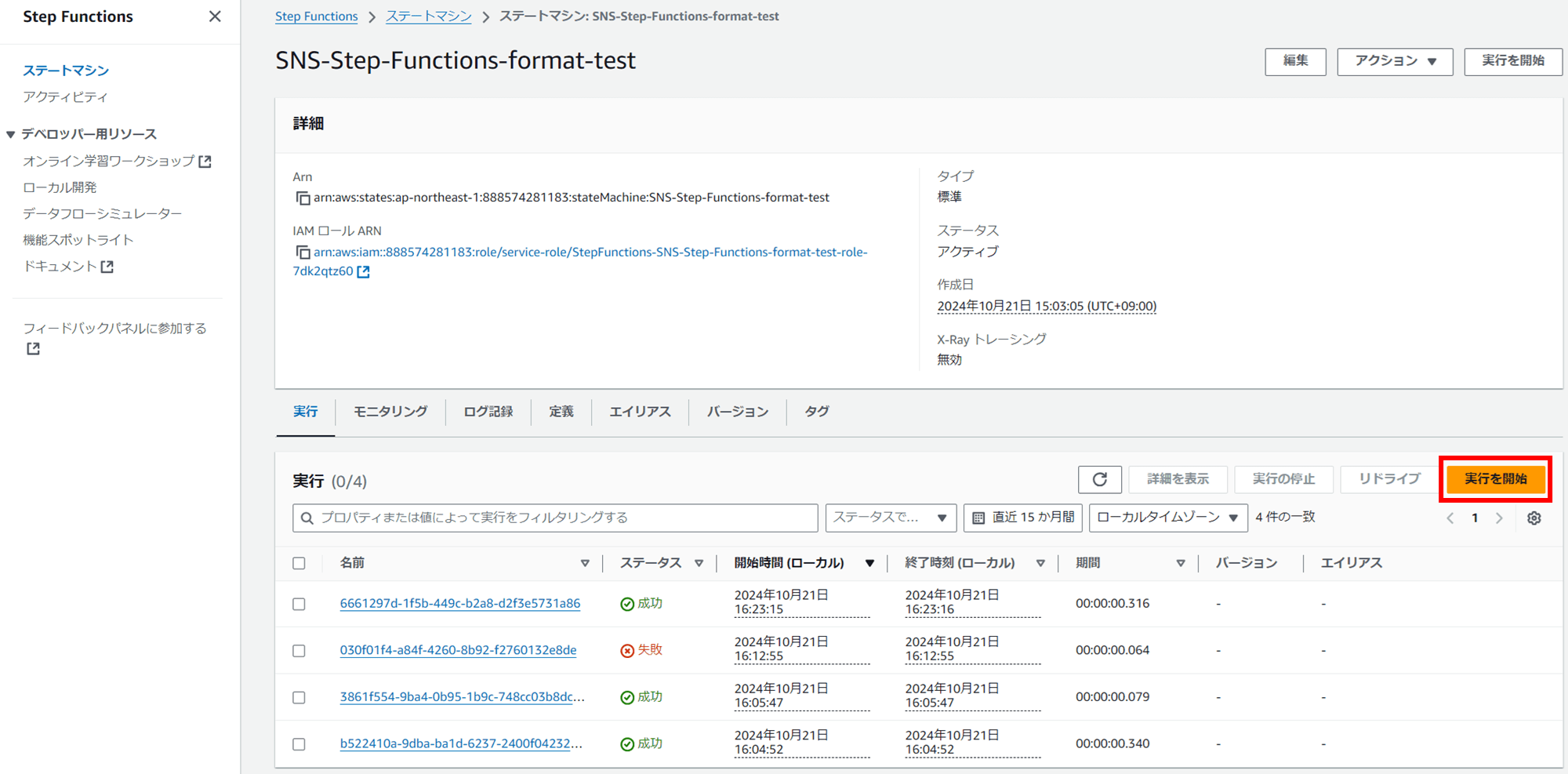Open execution 3861f554-9ba4-0b95-1b9c
Viewport: 1568px width, 774px height.
pos(463,696)
